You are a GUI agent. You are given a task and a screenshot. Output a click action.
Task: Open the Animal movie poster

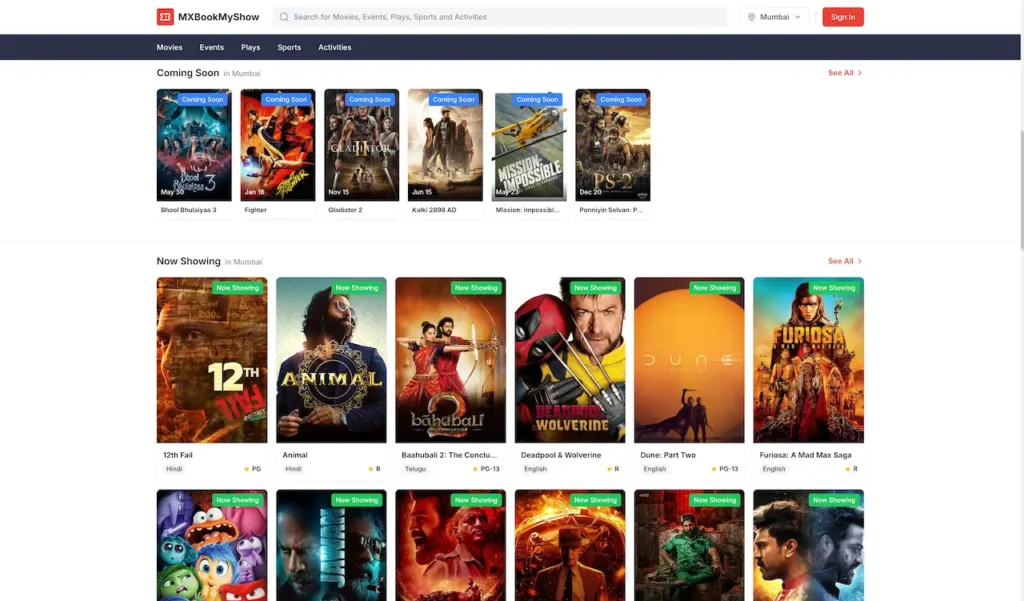[331, 360]
